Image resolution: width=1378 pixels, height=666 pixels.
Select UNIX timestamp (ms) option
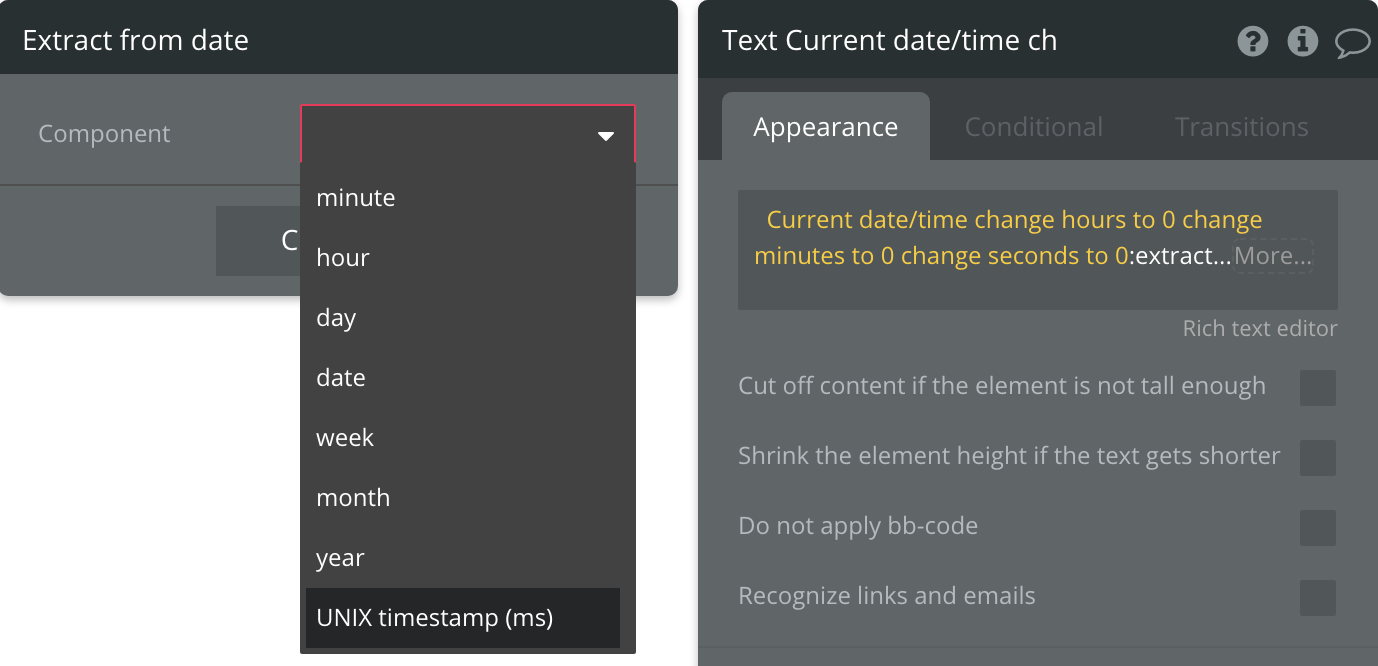click(435, 618)
